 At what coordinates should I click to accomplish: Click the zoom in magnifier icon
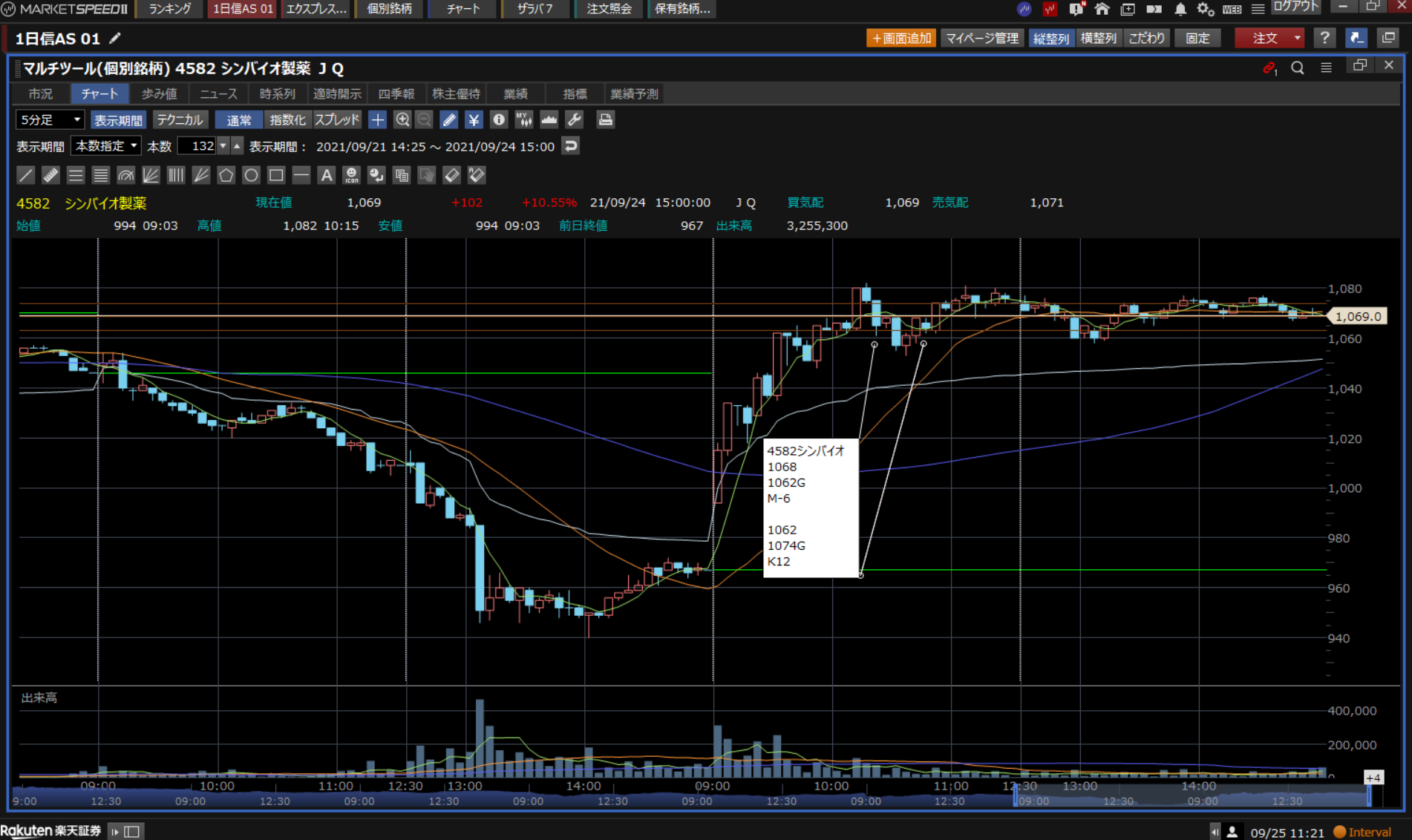point(402,119)
